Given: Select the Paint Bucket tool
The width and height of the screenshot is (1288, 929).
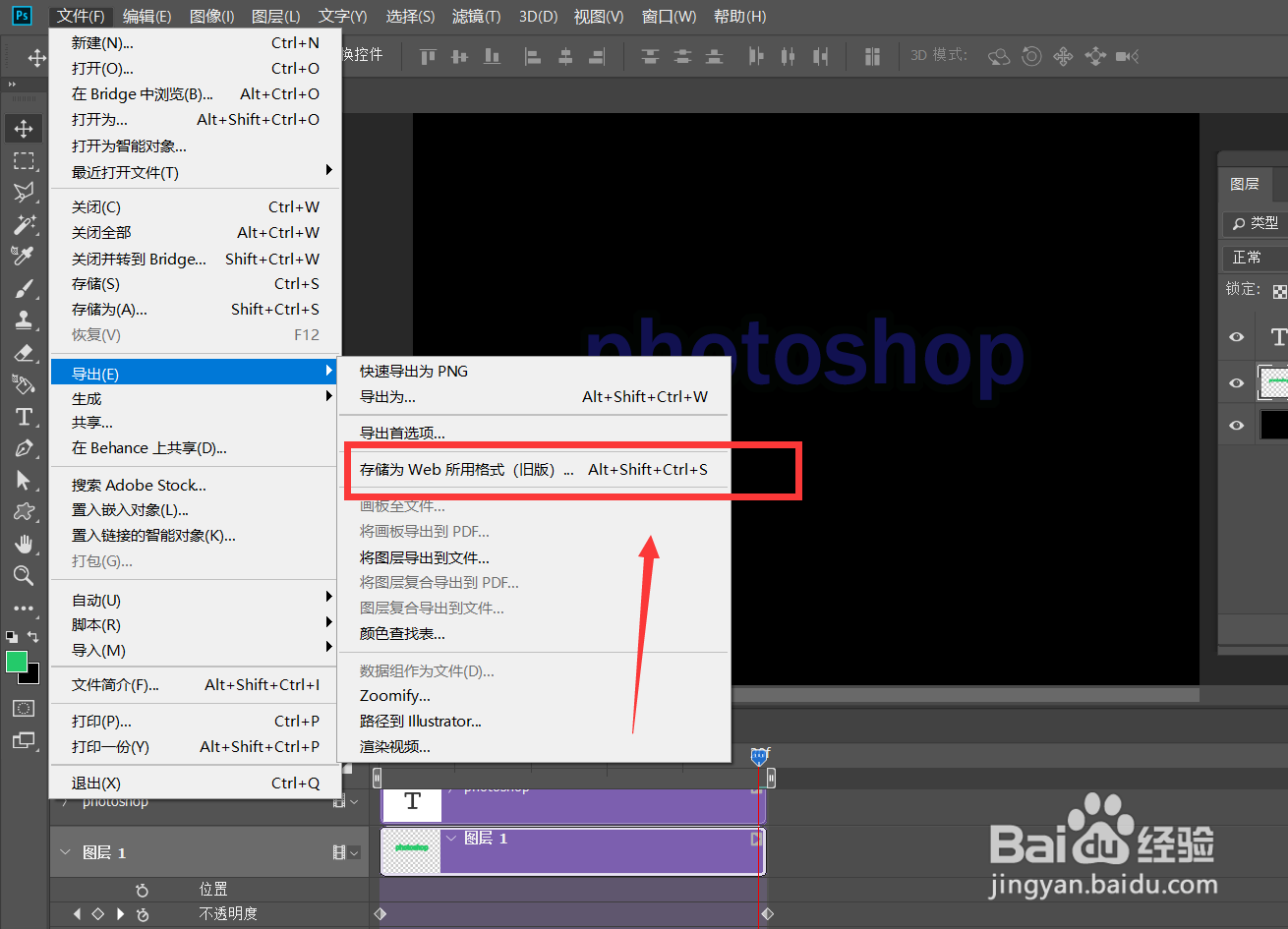Looking at the screenshot, I should pos(24,383).
